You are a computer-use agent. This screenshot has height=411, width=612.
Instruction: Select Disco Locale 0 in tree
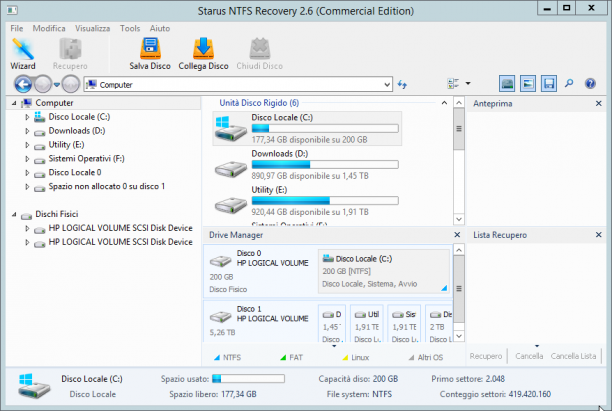(x=75, y=173)
